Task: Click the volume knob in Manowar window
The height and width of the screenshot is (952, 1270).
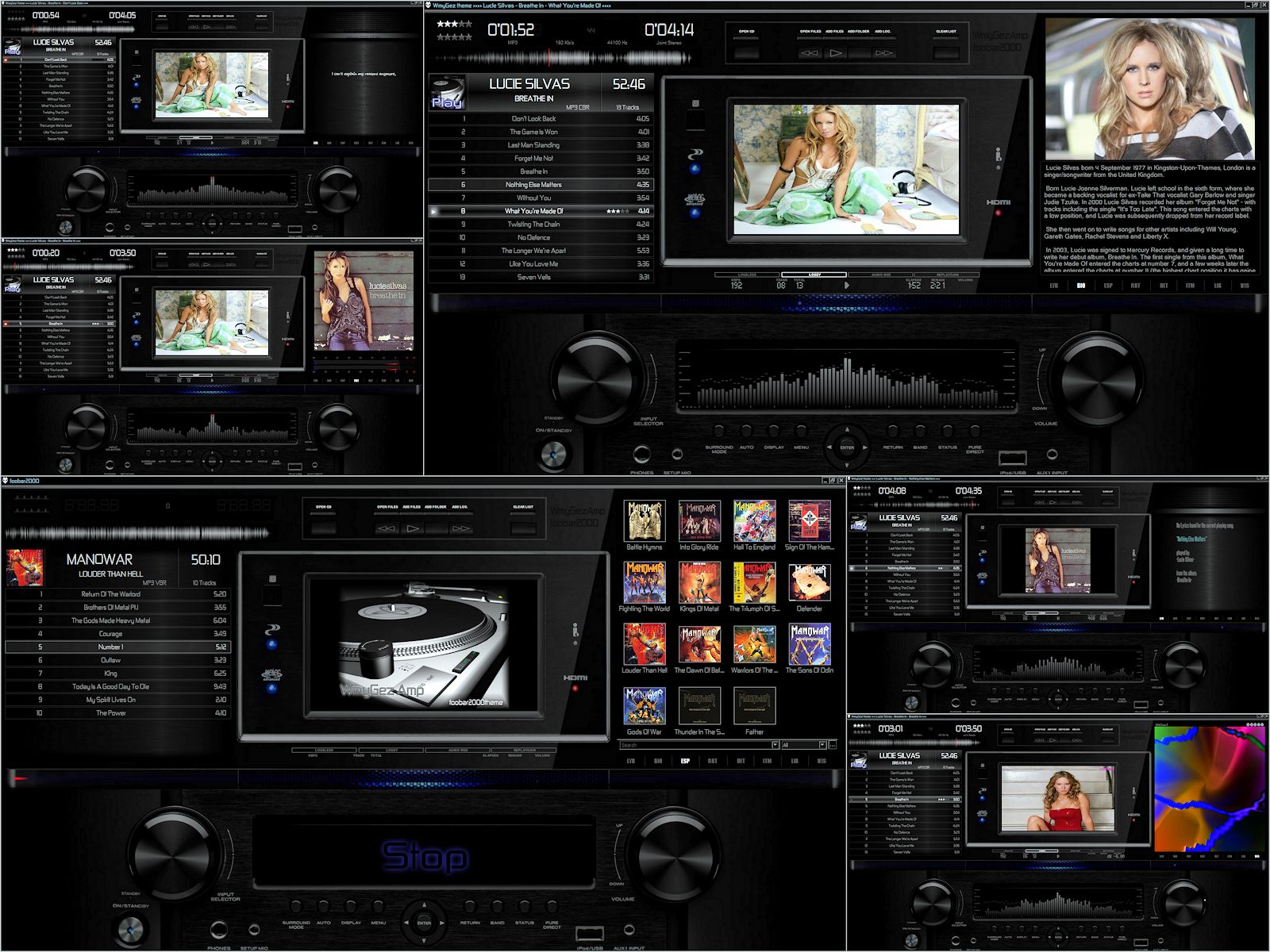Action: tap(674, 854)
